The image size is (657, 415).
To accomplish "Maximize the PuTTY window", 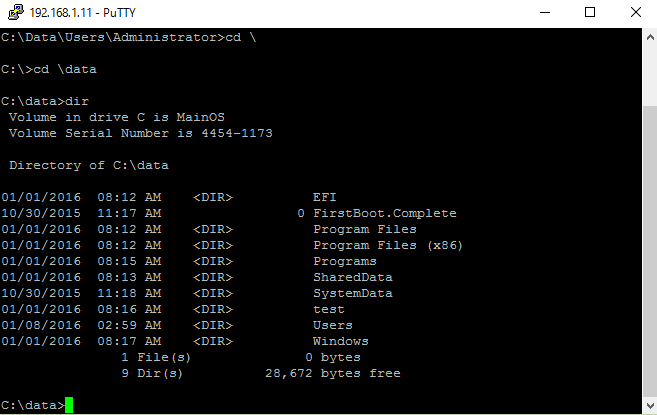I will click(x=589, y=13).
